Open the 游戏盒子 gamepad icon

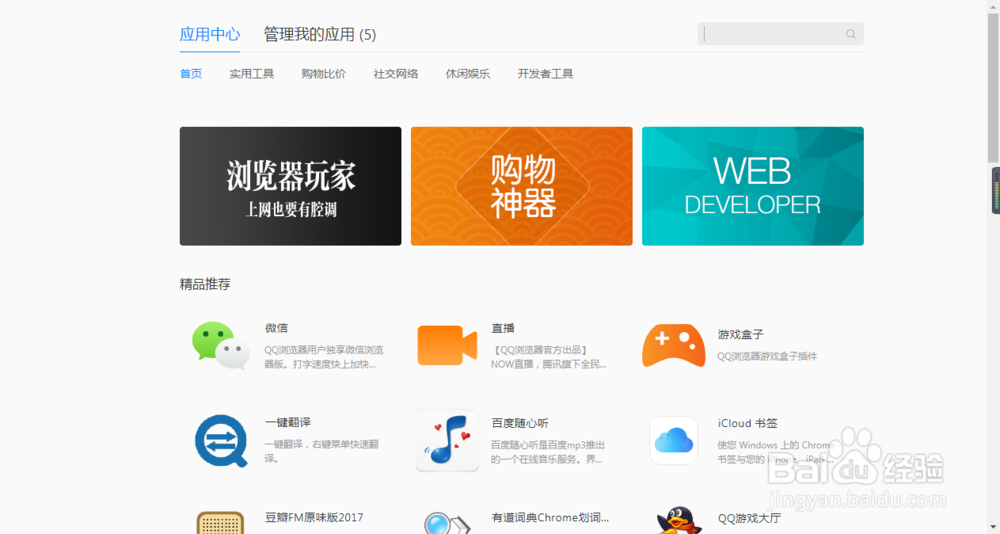click(x=673, y=345)
